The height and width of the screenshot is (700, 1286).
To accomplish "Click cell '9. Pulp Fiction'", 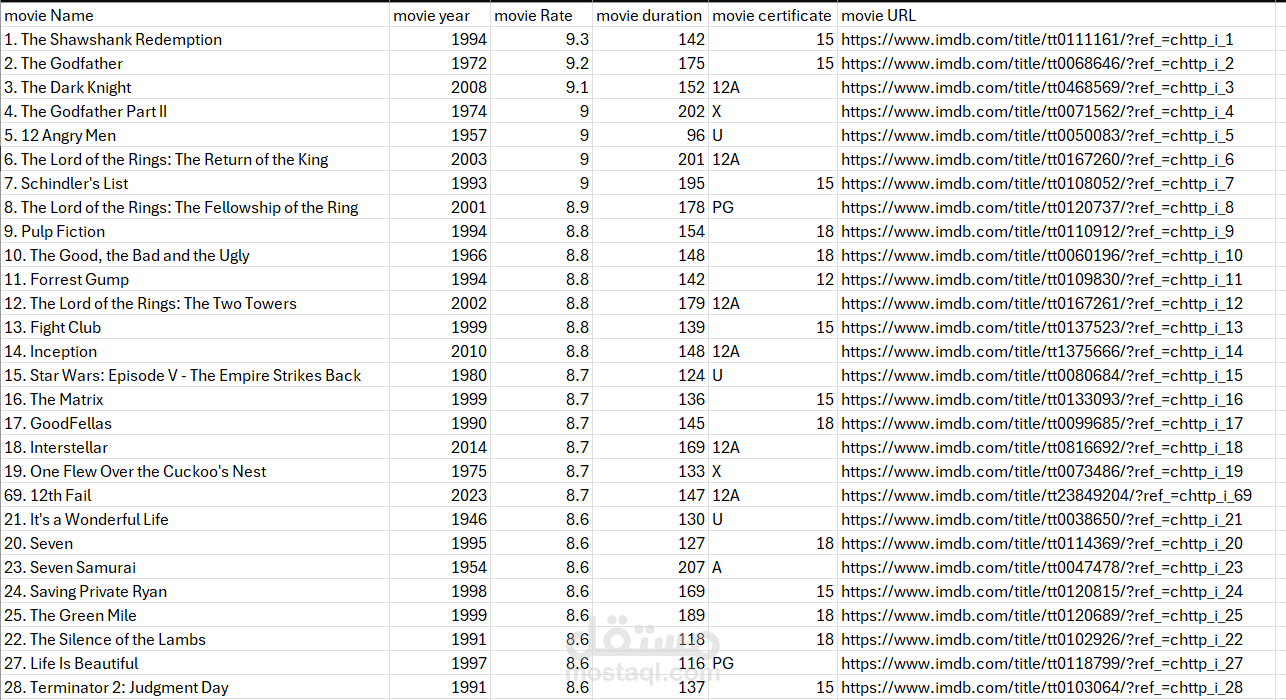I will (x=196, y=231).
